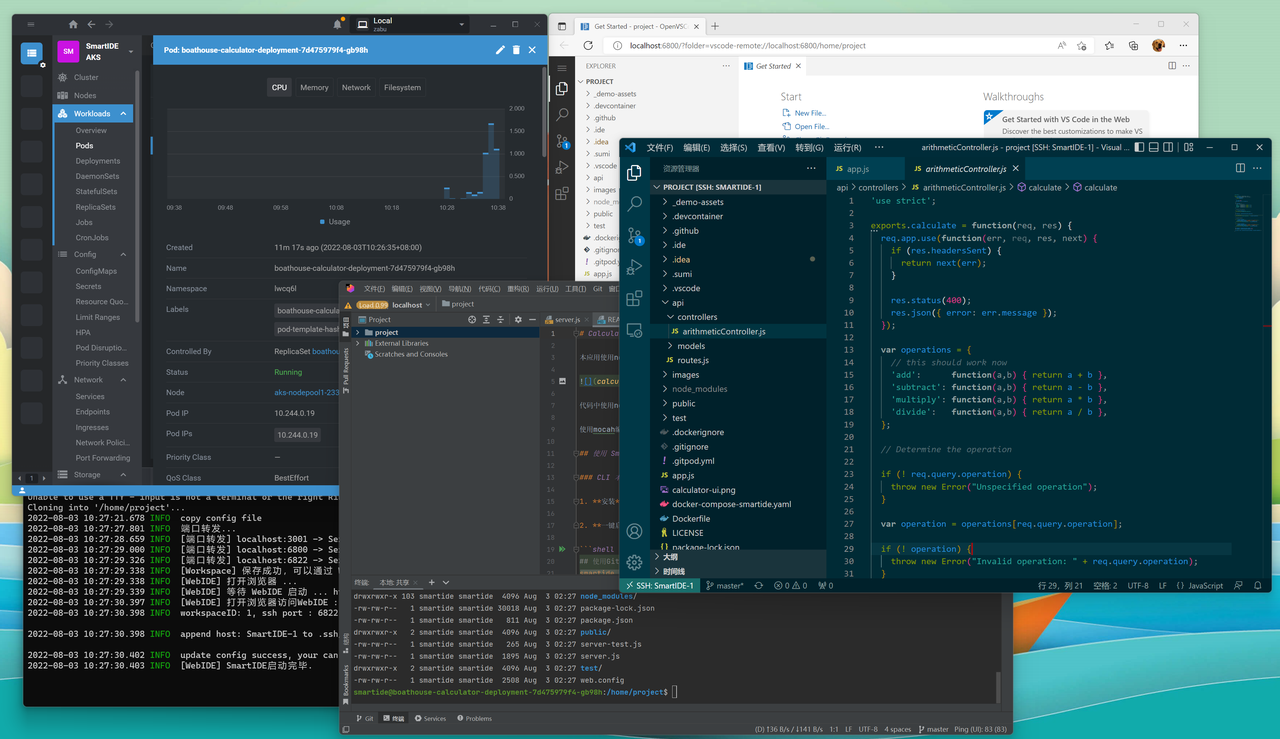This screenshot has height=739, width=1280.
Task: Open Remote Explorer in desktop VS Code
Action: (634, 330)
